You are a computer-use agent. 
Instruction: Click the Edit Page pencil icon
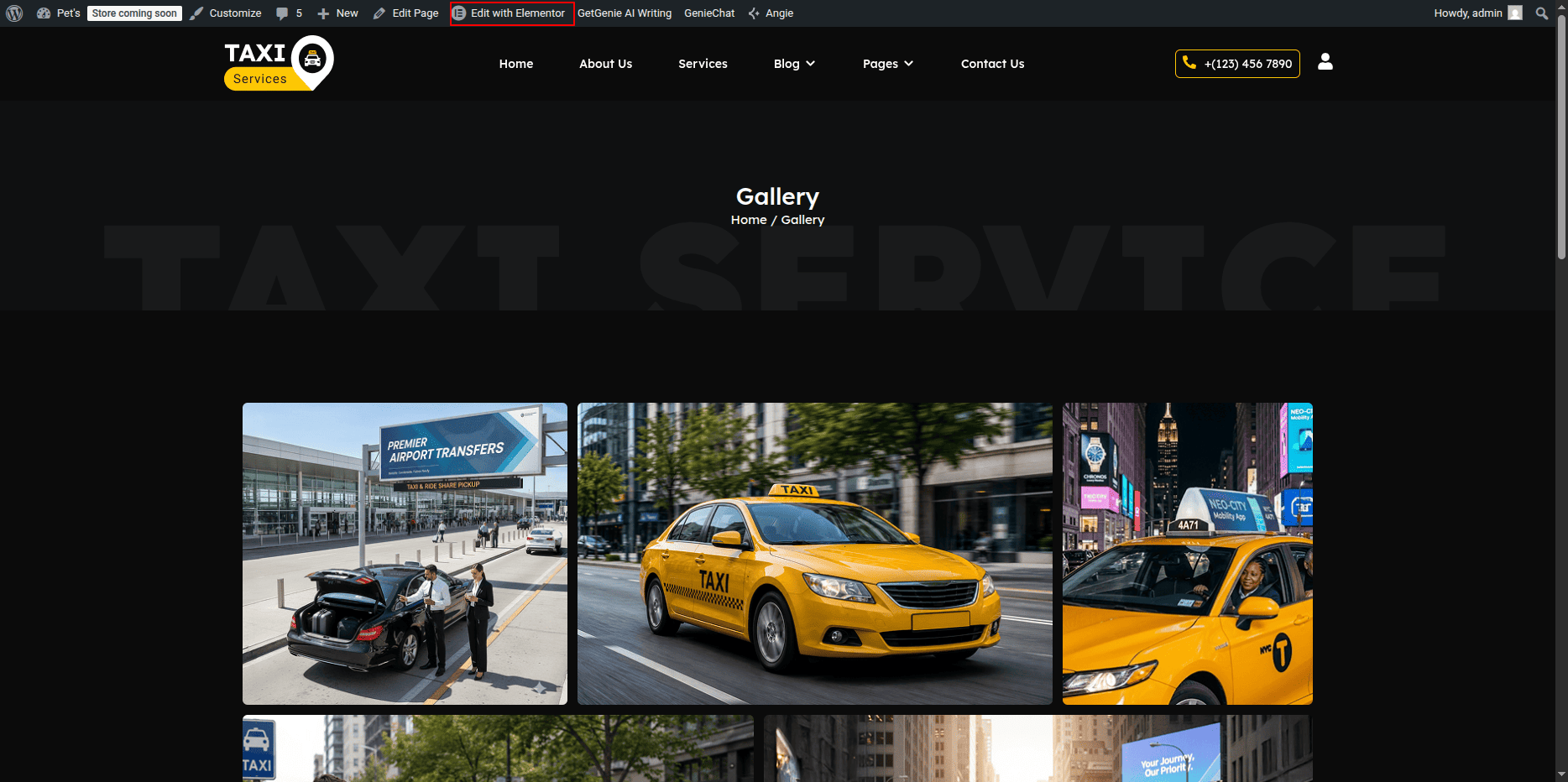coord(379,13)
